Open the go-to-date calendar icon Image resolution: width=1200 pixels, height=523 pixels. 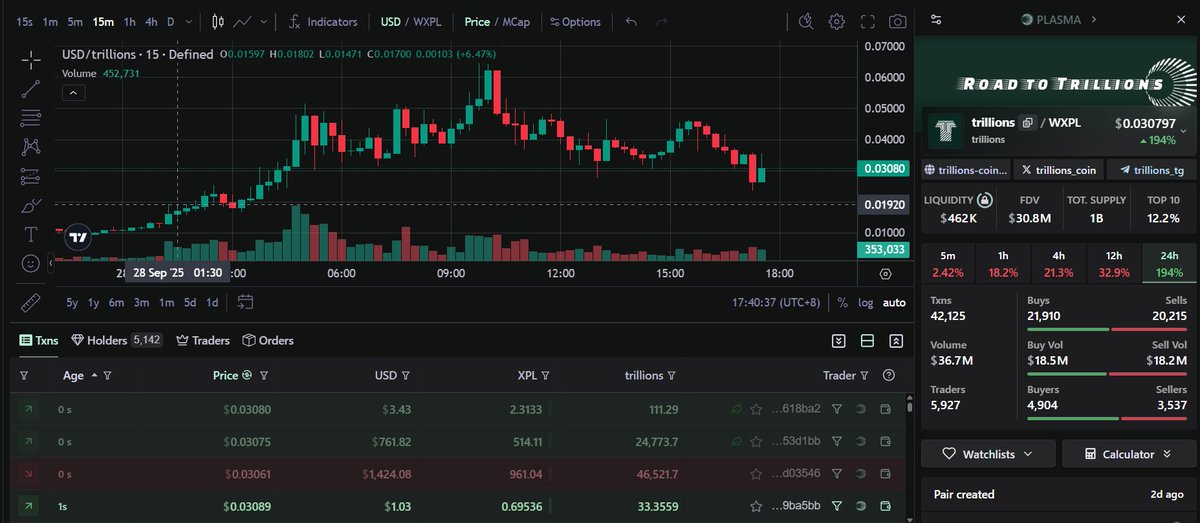point(246,302)
